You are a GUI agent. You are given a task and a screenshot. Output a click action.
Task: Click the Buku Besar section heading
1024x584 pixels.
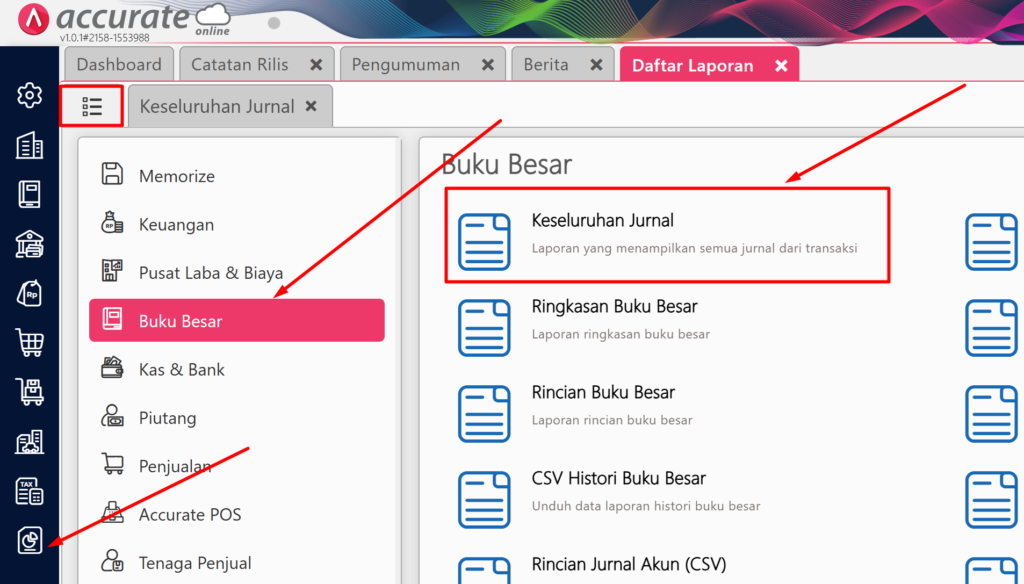507,164
